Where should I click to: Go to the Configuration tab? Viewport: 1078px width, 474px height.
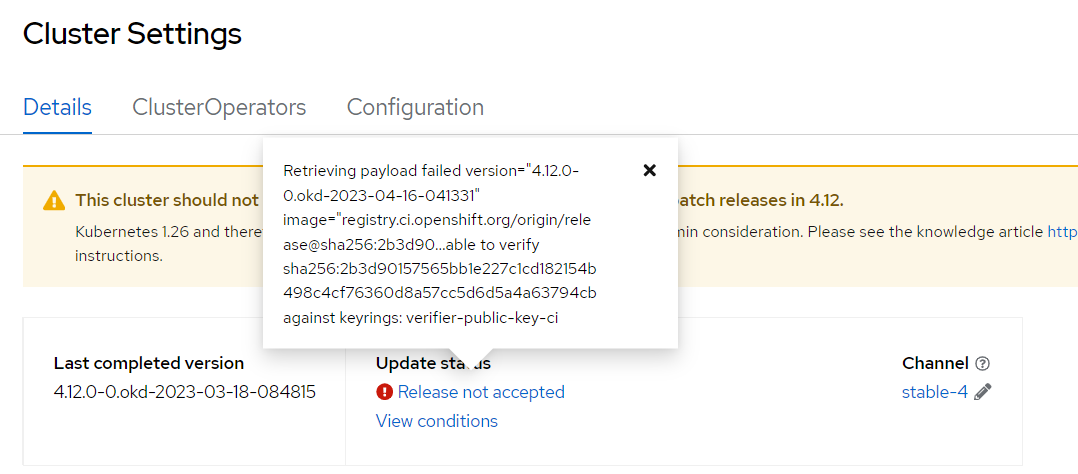click(415, 107)
